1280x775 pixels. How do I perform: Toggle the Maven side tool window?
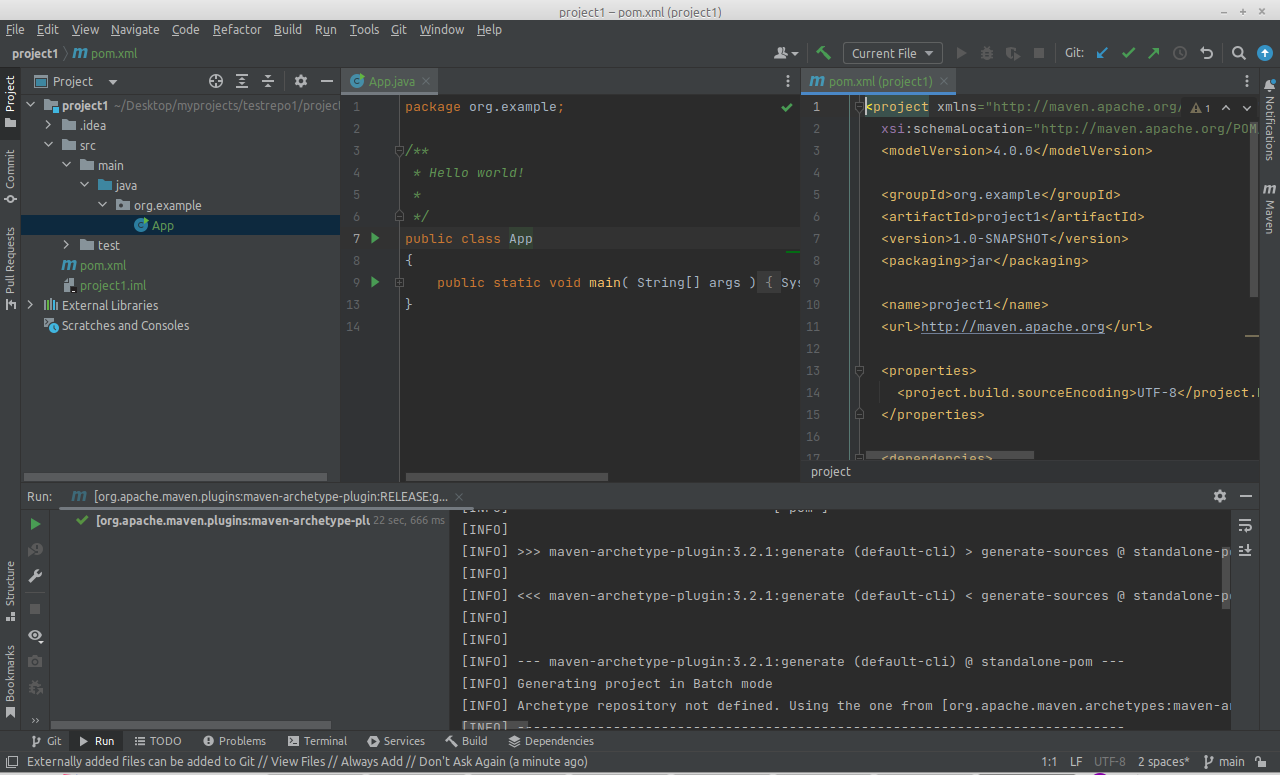coord(1269,208)
